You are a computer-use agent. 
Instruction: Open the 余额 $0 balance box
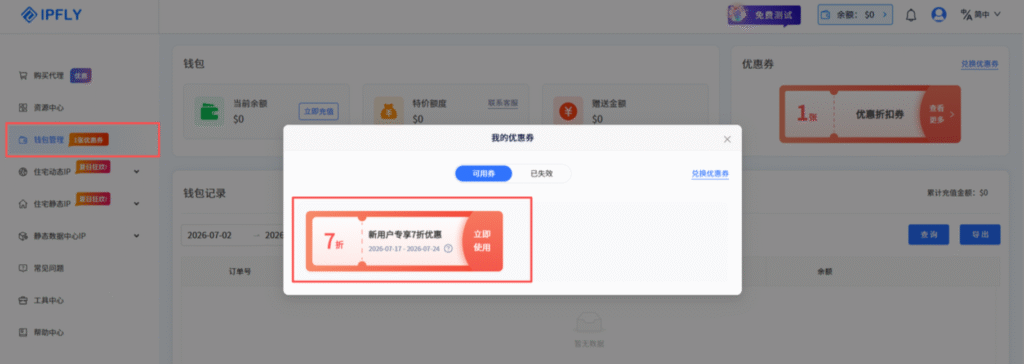click(856, 14)
